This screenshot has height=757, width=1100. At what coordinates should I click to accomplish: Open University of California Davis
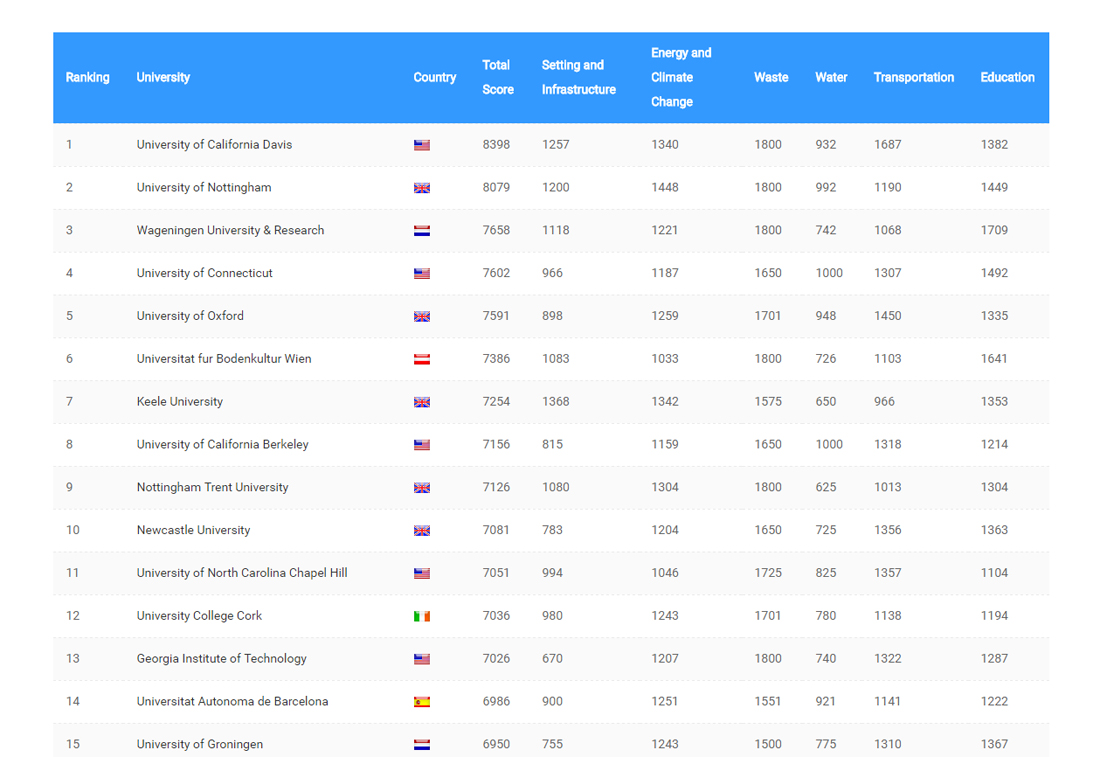click(214, 145)
